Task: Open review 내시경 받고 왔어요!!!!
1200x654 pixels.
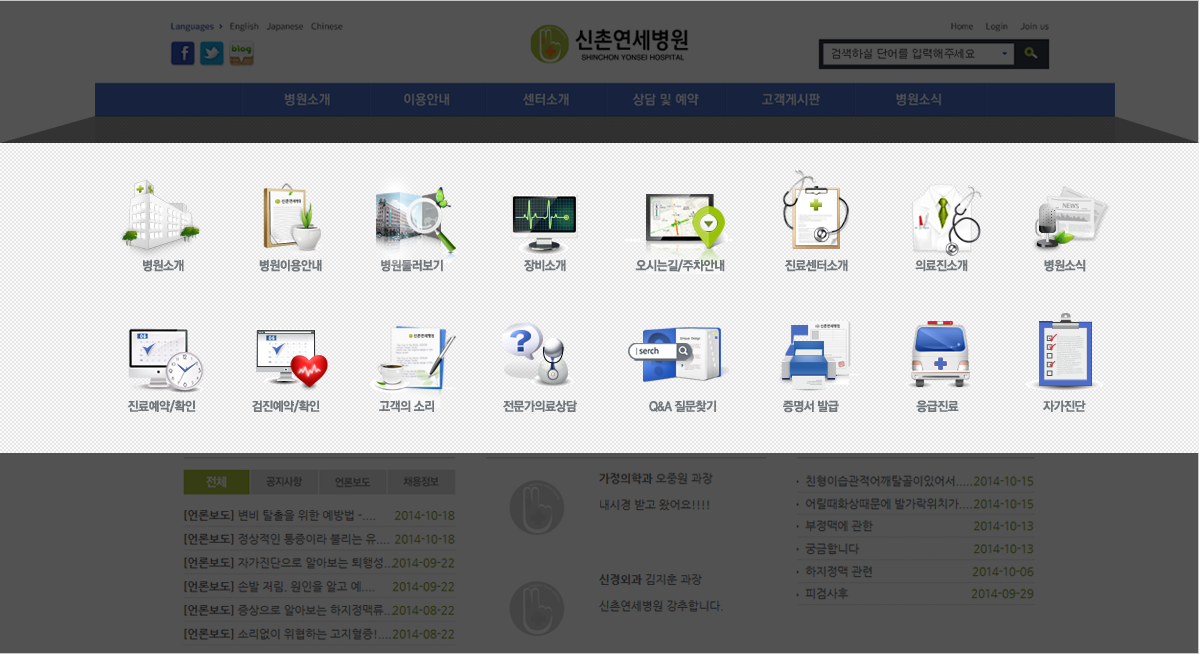Action: click(655, 505)
